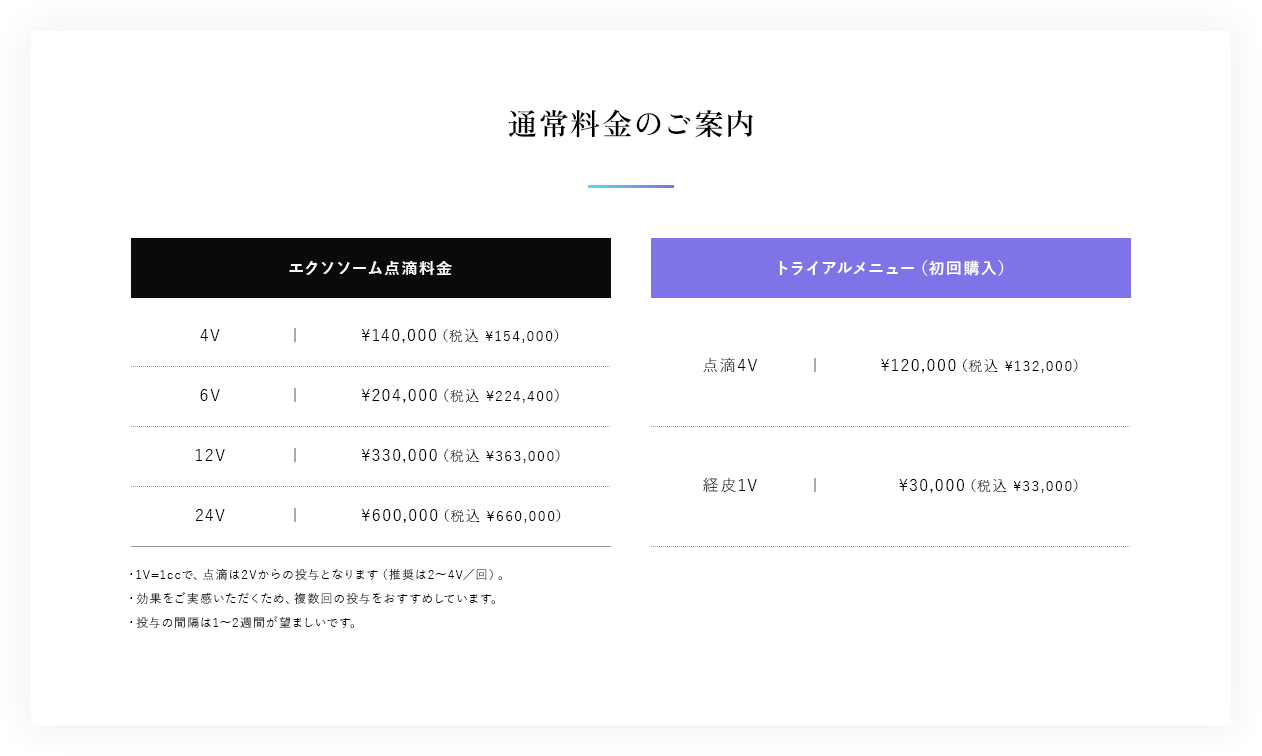Click the 24V row label

[x=210, y=516]
